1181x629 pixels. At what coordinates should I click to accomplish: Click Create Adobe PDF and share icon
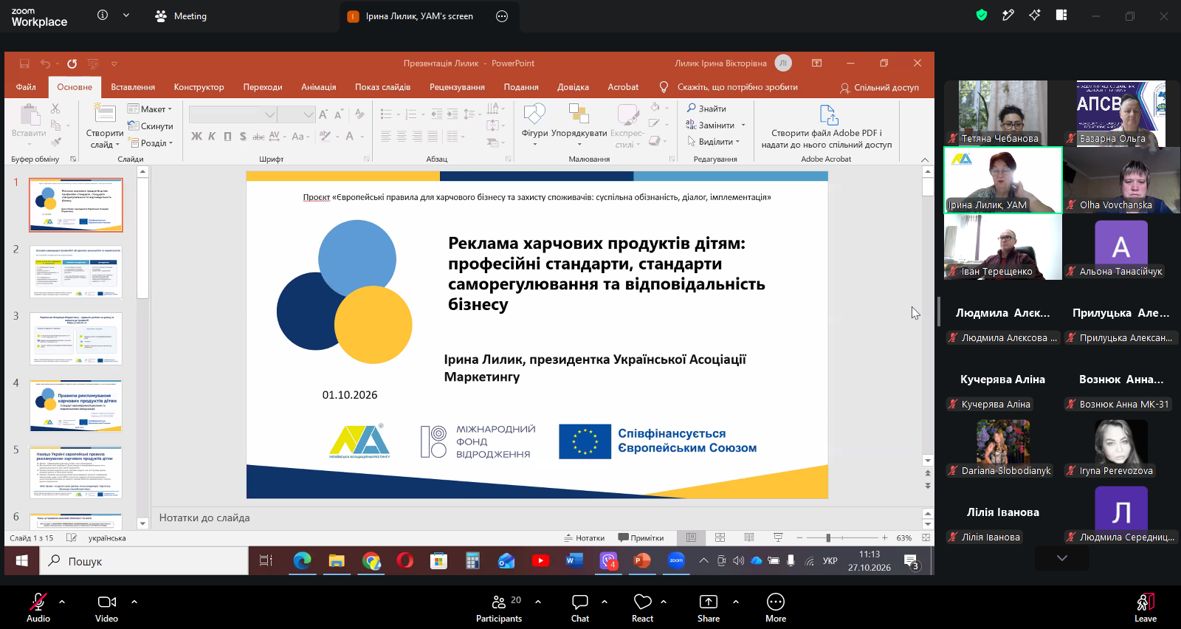[x=829, y=115]
